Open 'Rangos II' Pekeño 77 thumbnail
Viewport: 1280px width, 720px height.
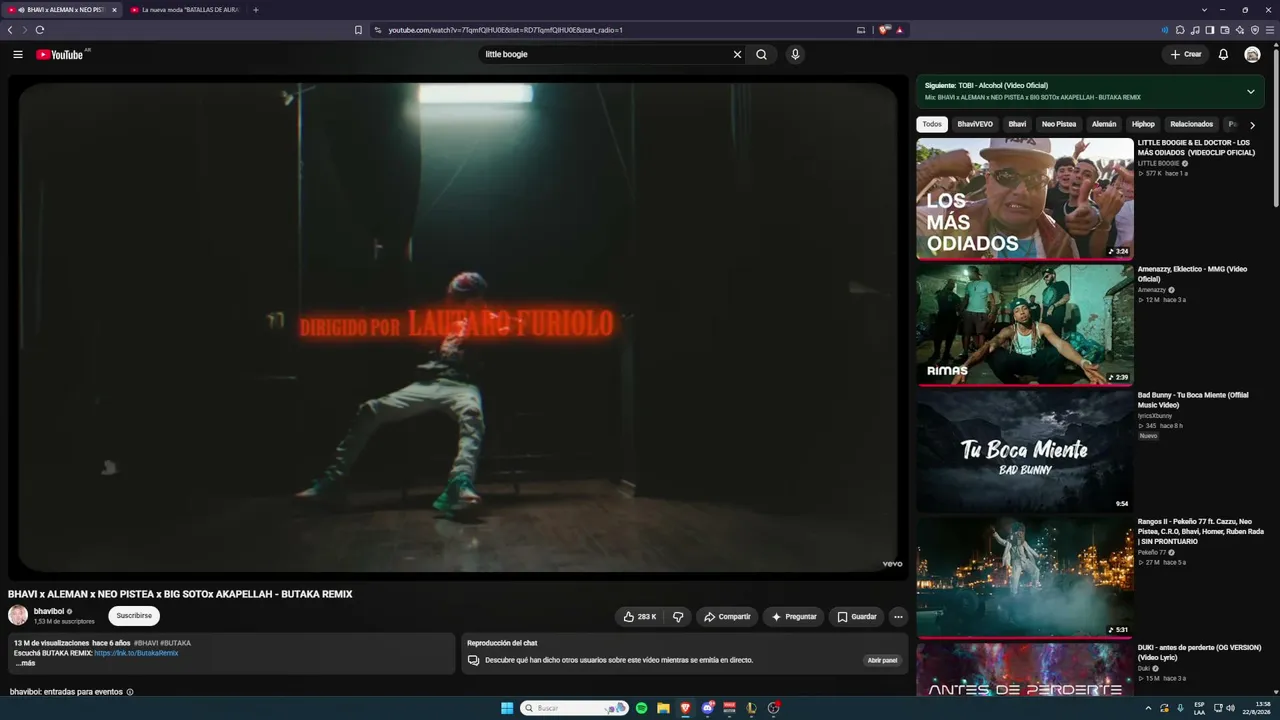tap(1025, 577)
